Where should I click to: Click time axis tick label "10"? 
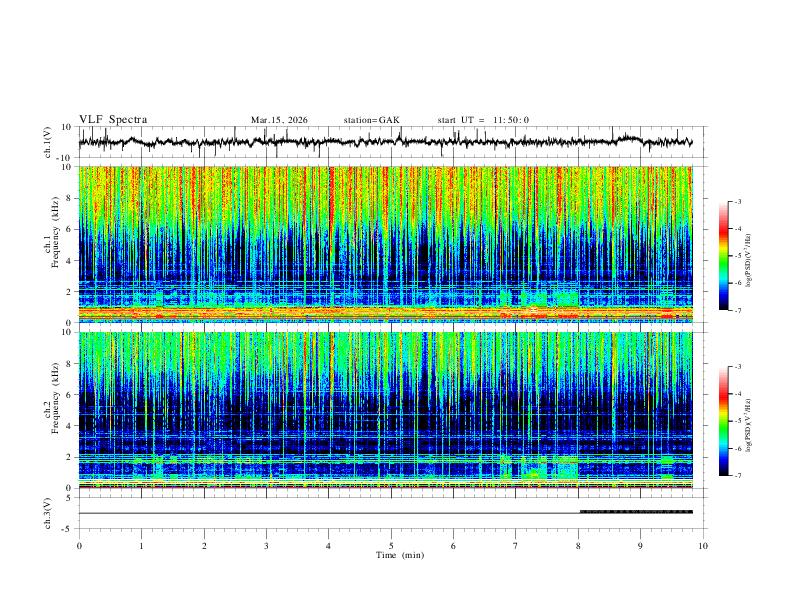[x=703, y=546]
